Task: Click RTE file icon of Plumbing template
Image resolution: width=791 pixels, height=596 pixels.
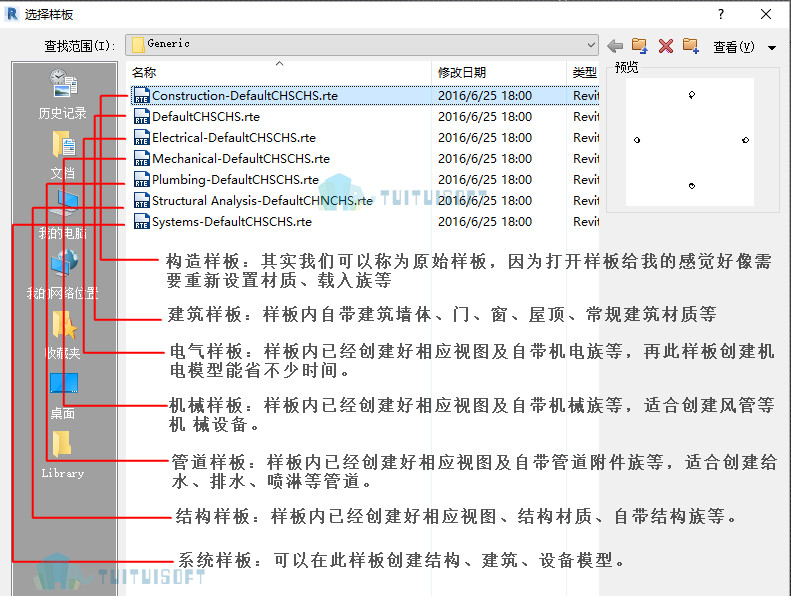Action: coord(142,180)
